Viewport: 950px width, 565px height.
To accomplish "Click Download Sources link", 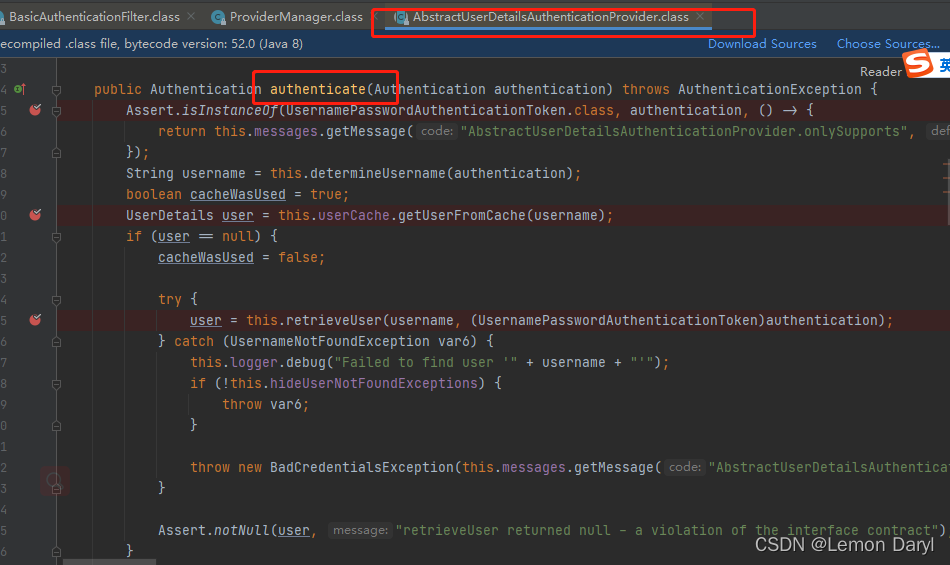I will 762,44.
